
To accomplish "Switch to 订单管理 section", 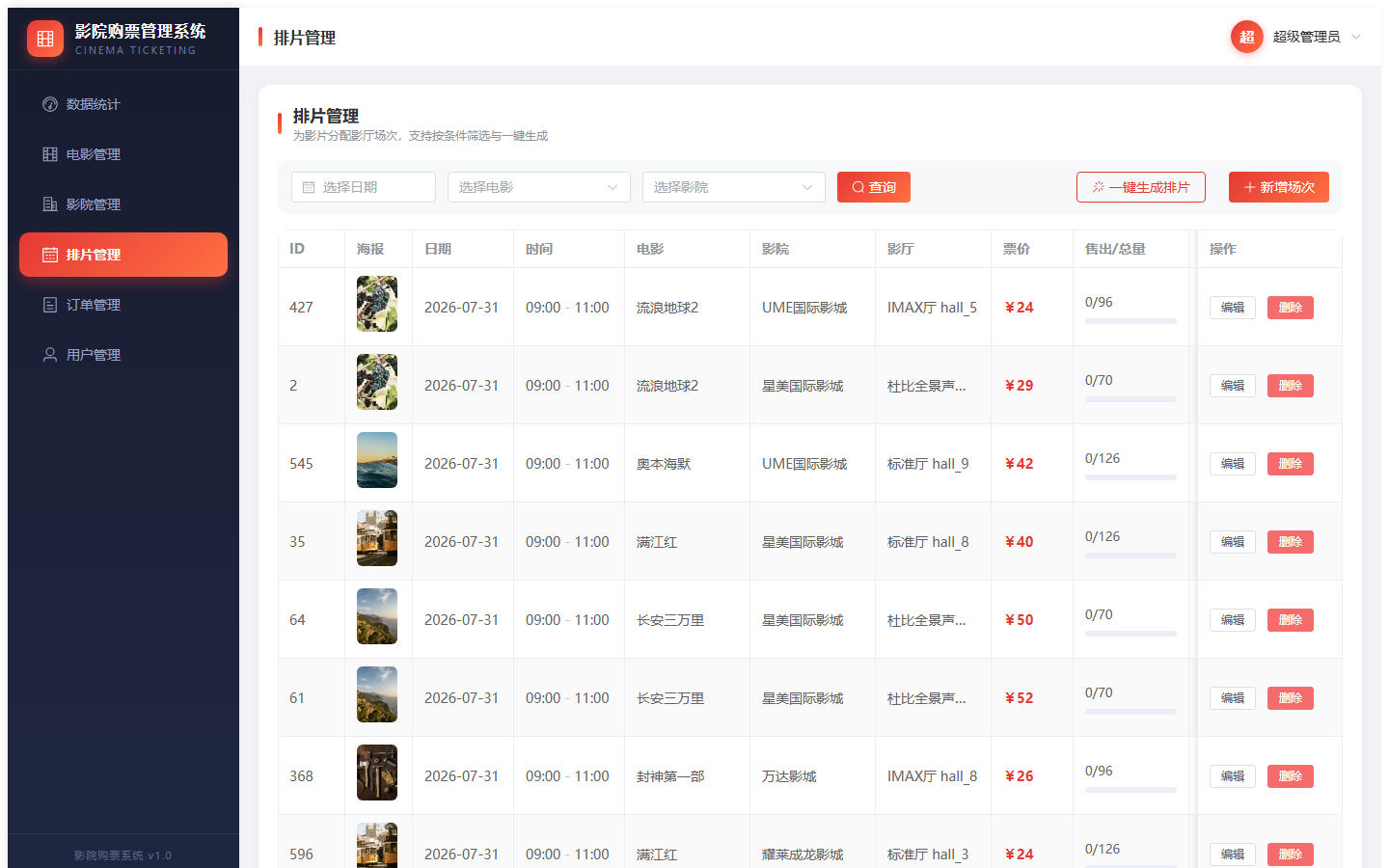I will [x=123, y=305].
